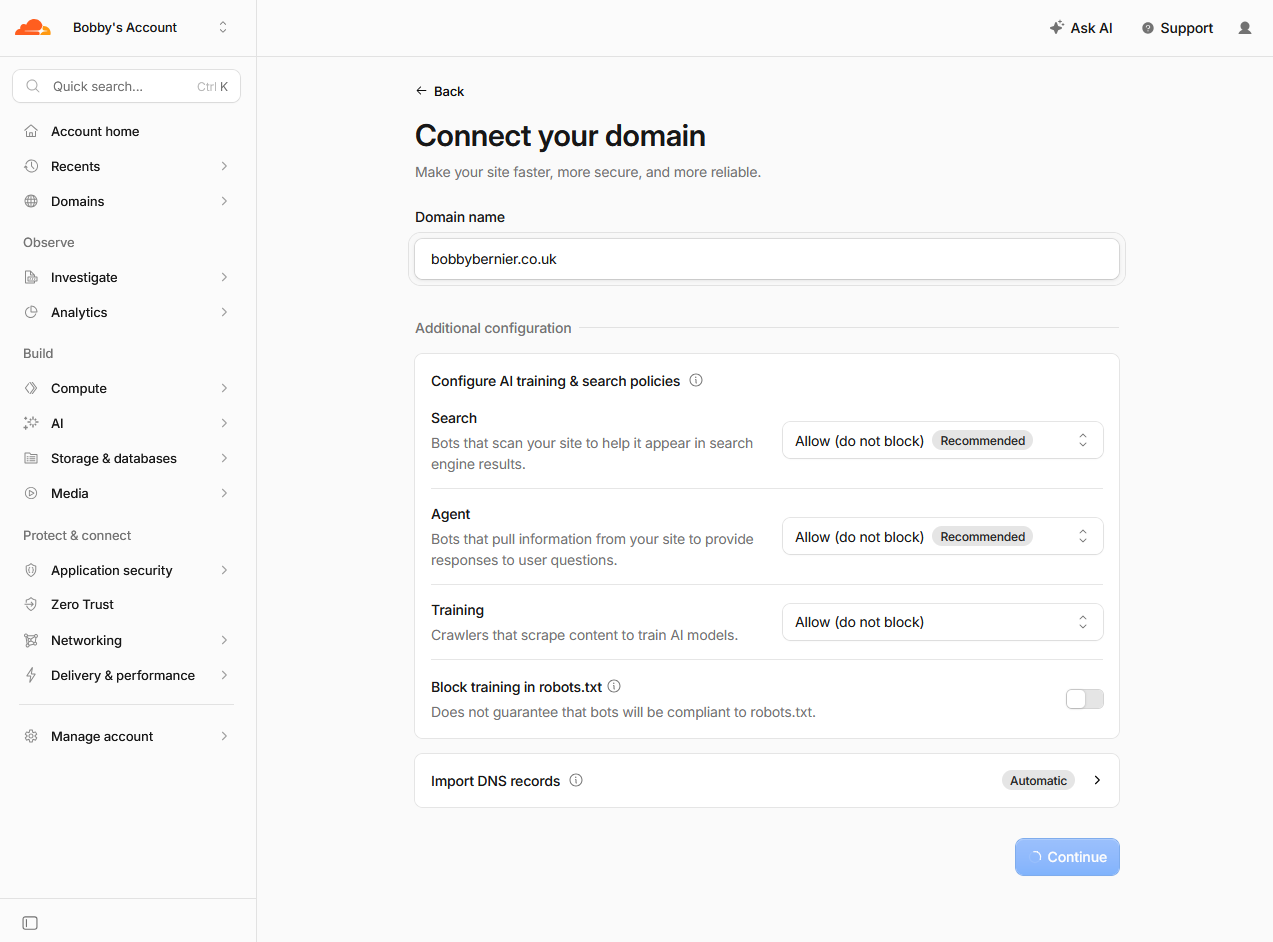Click the Delivery & performance lightning icon
1273x942 pixels.
point(31,675)
